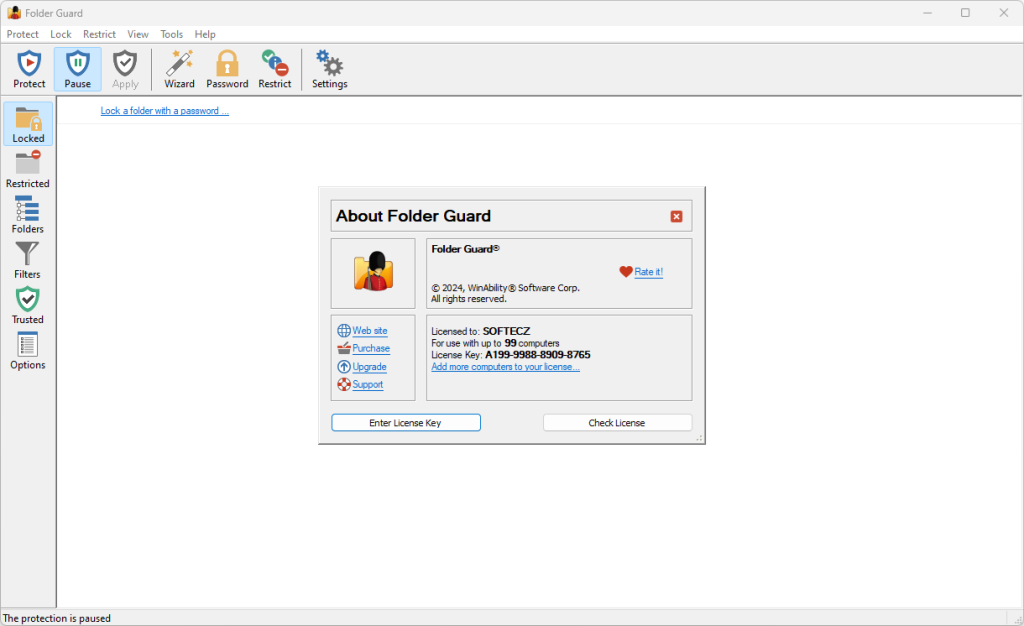The image size is (1024, 626).
Task: Close the About Folder Guard dialog
Action: [x=676, y=215]
